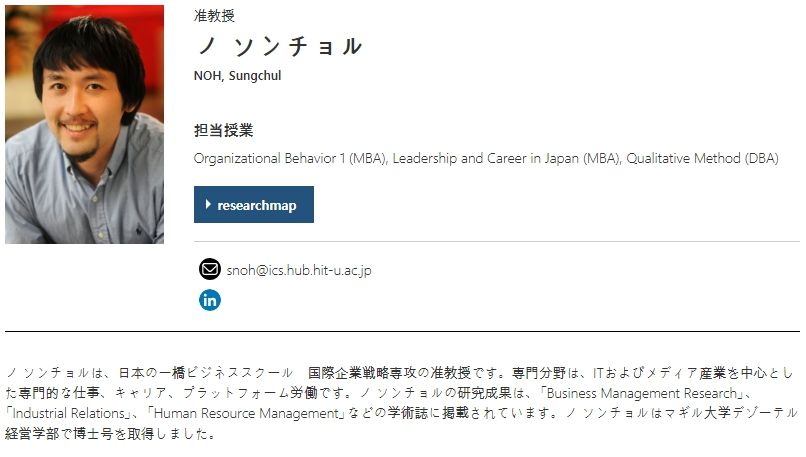
Task: Click the arrow on the researchmap button
Action: [x=208, y=204]
